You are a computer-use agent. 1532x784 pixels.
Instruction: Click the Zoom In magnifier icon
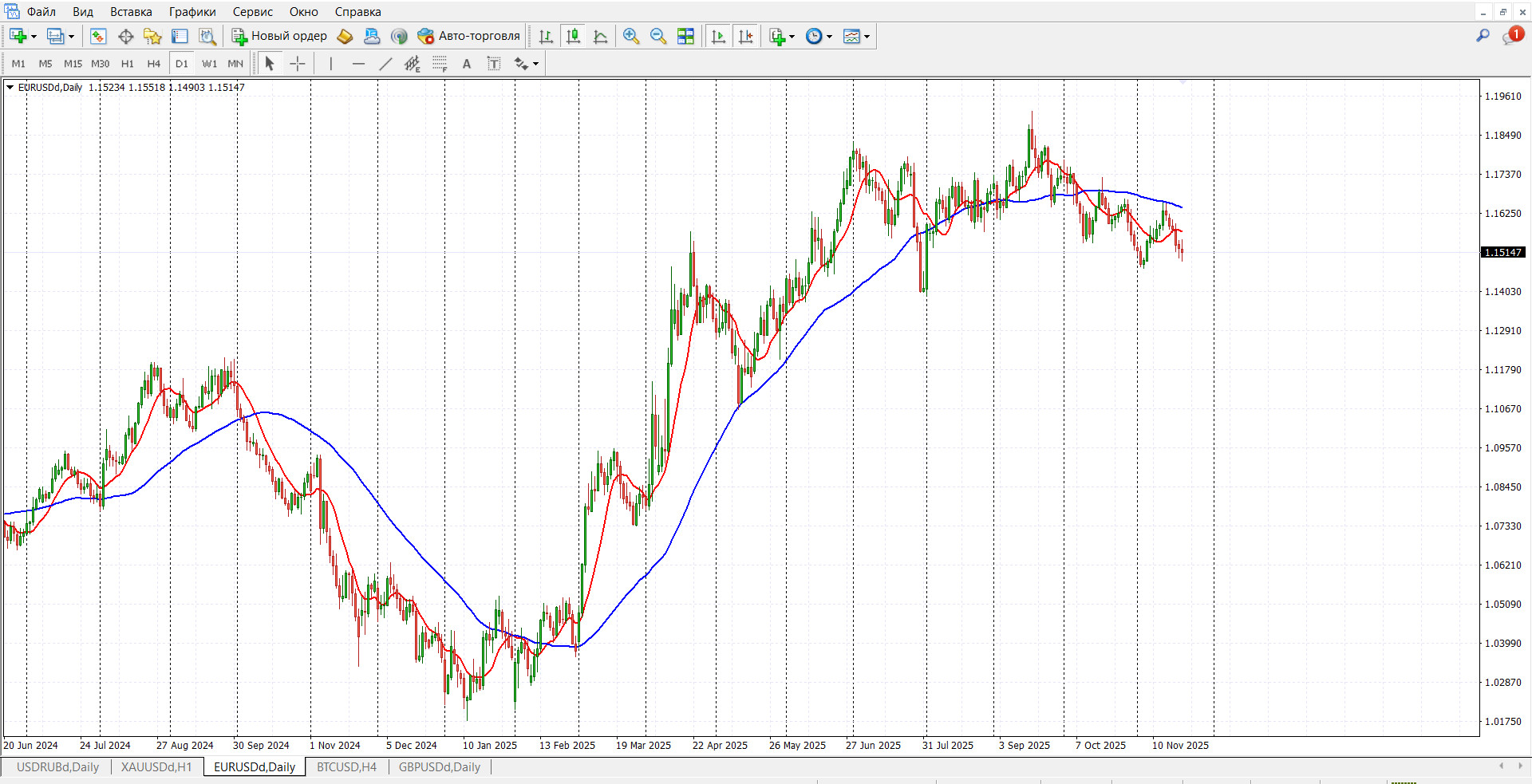pos(630,36)
